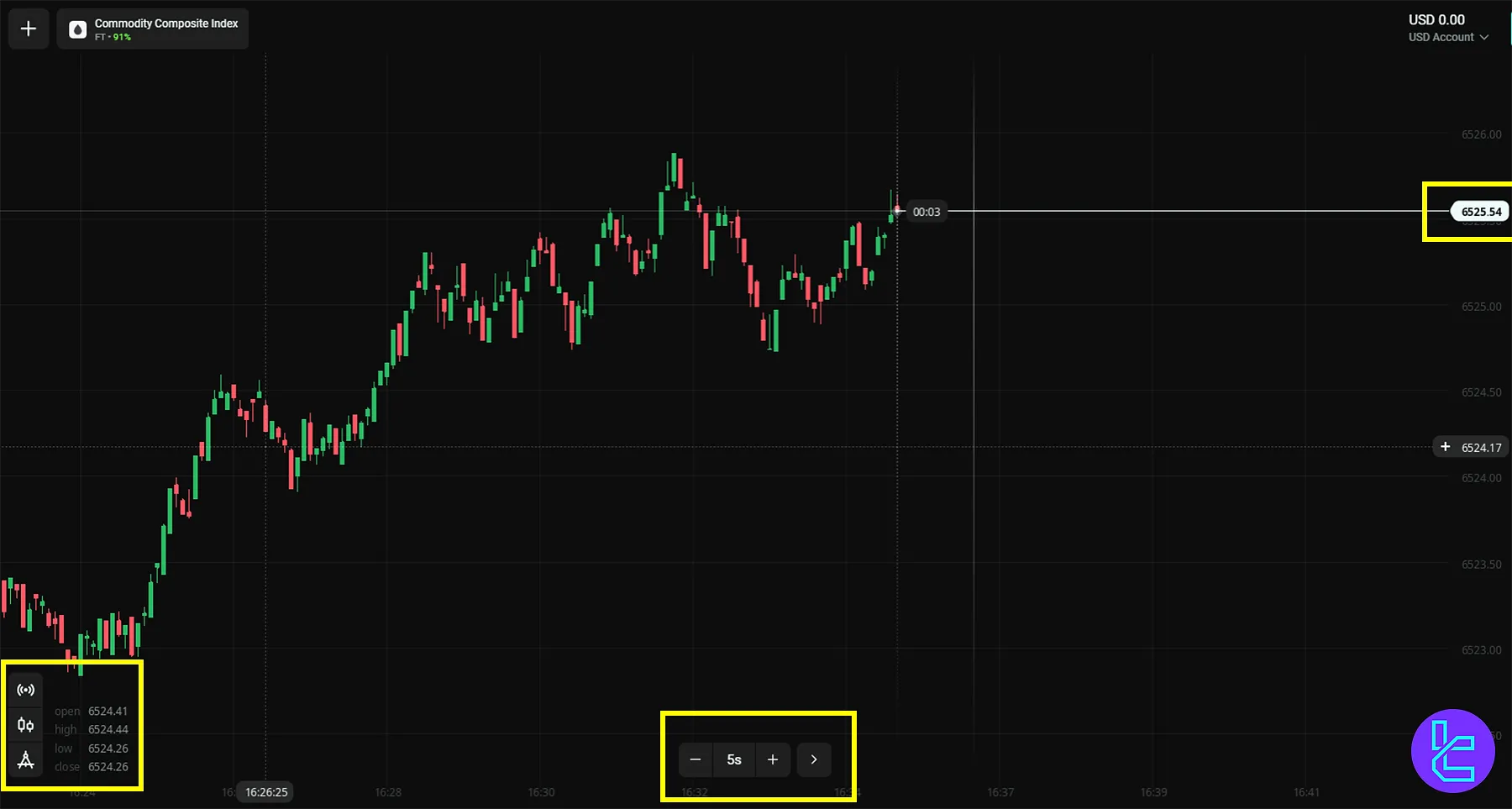The image size is (1512, 809).
Task: Add a new asset with plus button
Action: click(28, 29)
